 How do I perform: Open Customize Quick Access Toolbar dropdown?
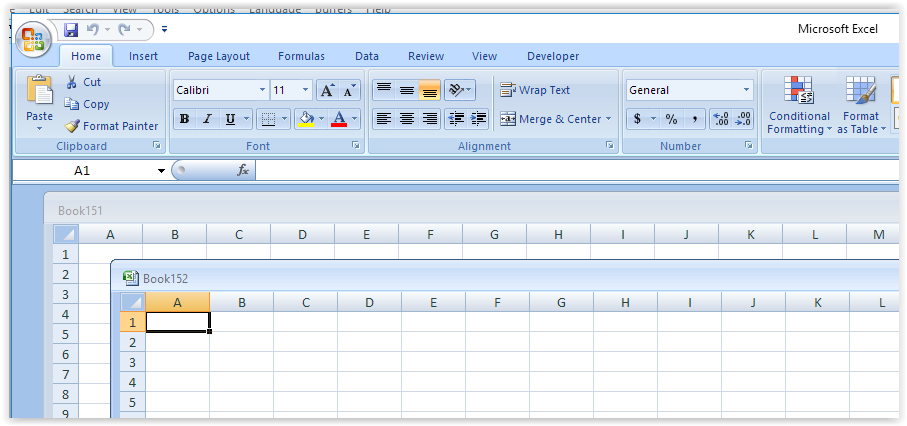point(164,30)
